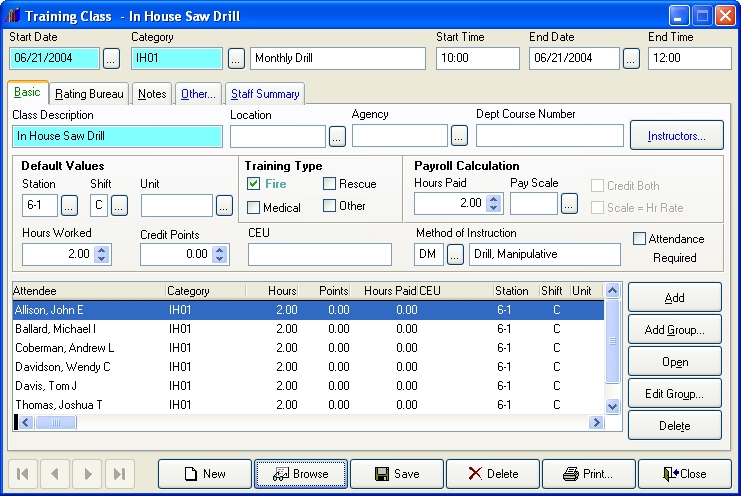The height and width of the screenshot is (496, 741).
Task: Open Station lookup ellipsis button
Action: click(x=69, y=205)
